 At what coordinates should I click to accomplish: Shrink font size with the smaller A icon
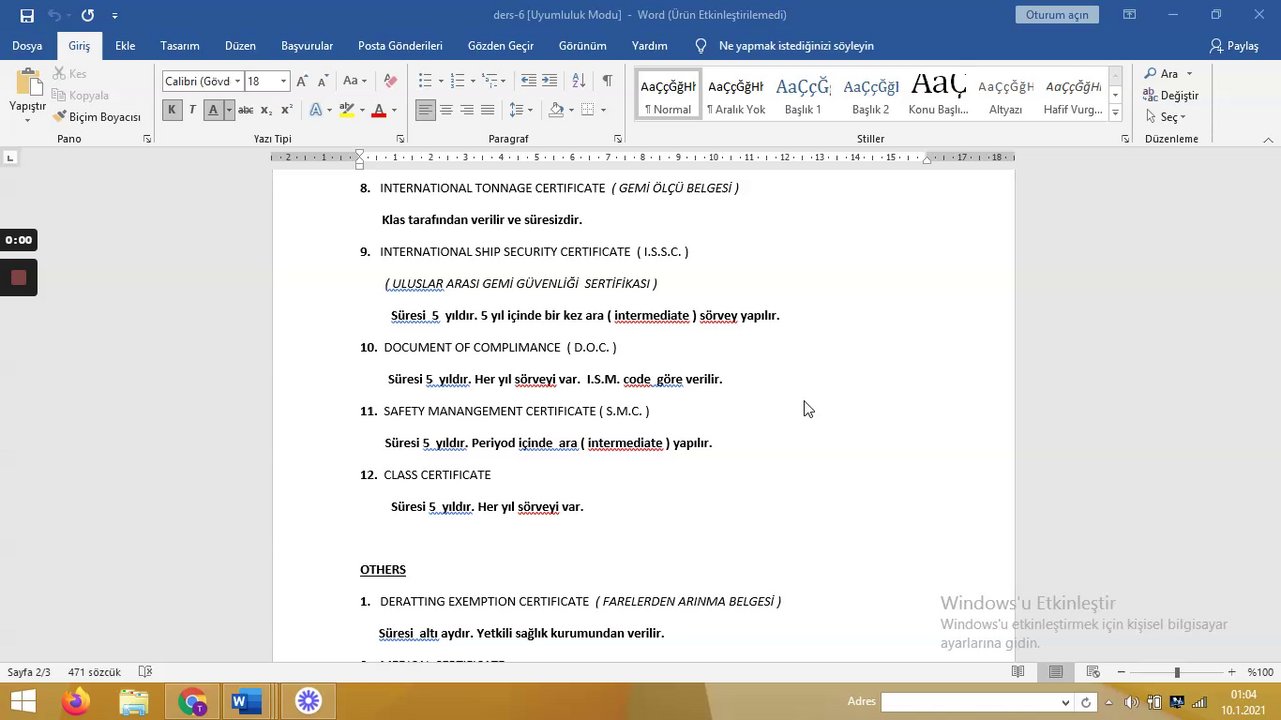323,81
